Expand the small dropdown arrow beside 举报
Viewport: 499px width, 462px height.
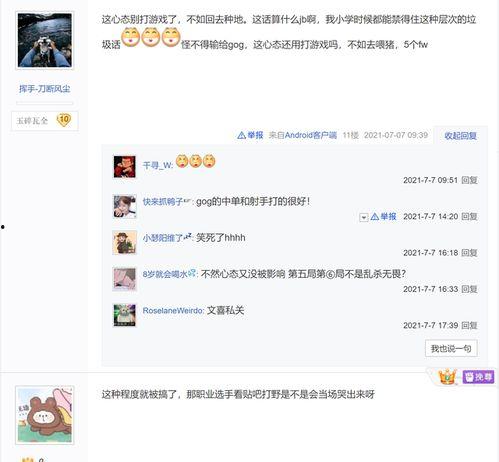tap(363, 217)
